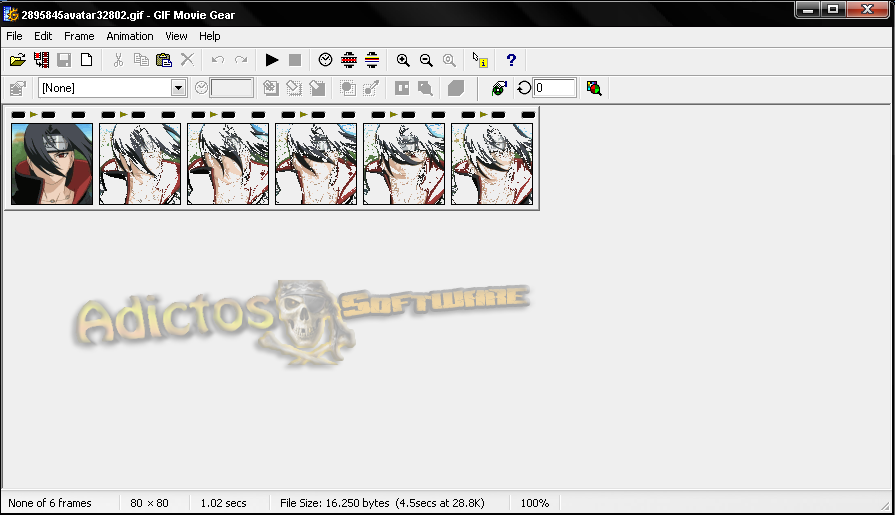Click the small clock icon beside delay field

point(201,88)
